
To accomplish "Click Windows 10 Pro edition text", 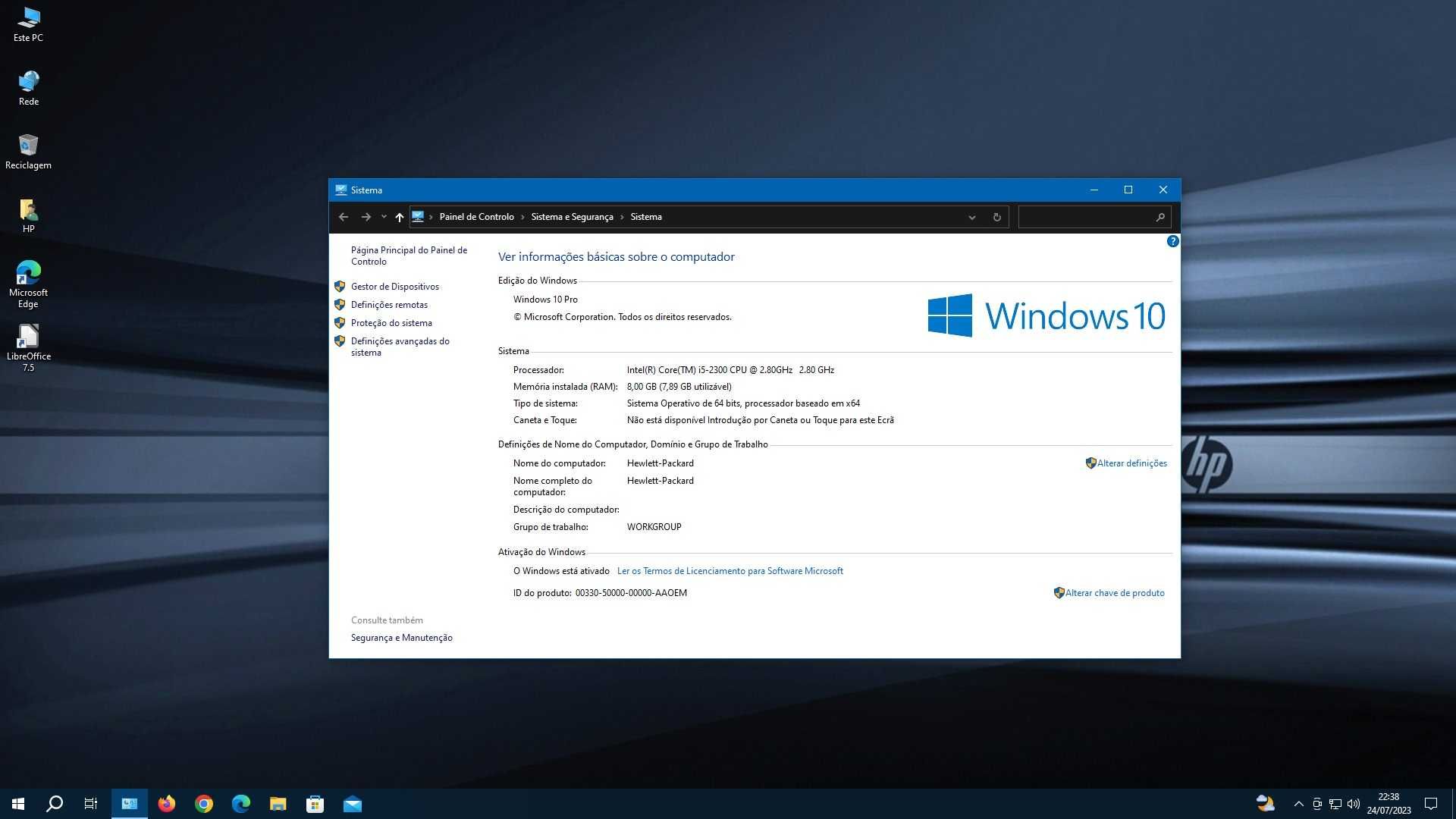I will click(x=545, y=300).
